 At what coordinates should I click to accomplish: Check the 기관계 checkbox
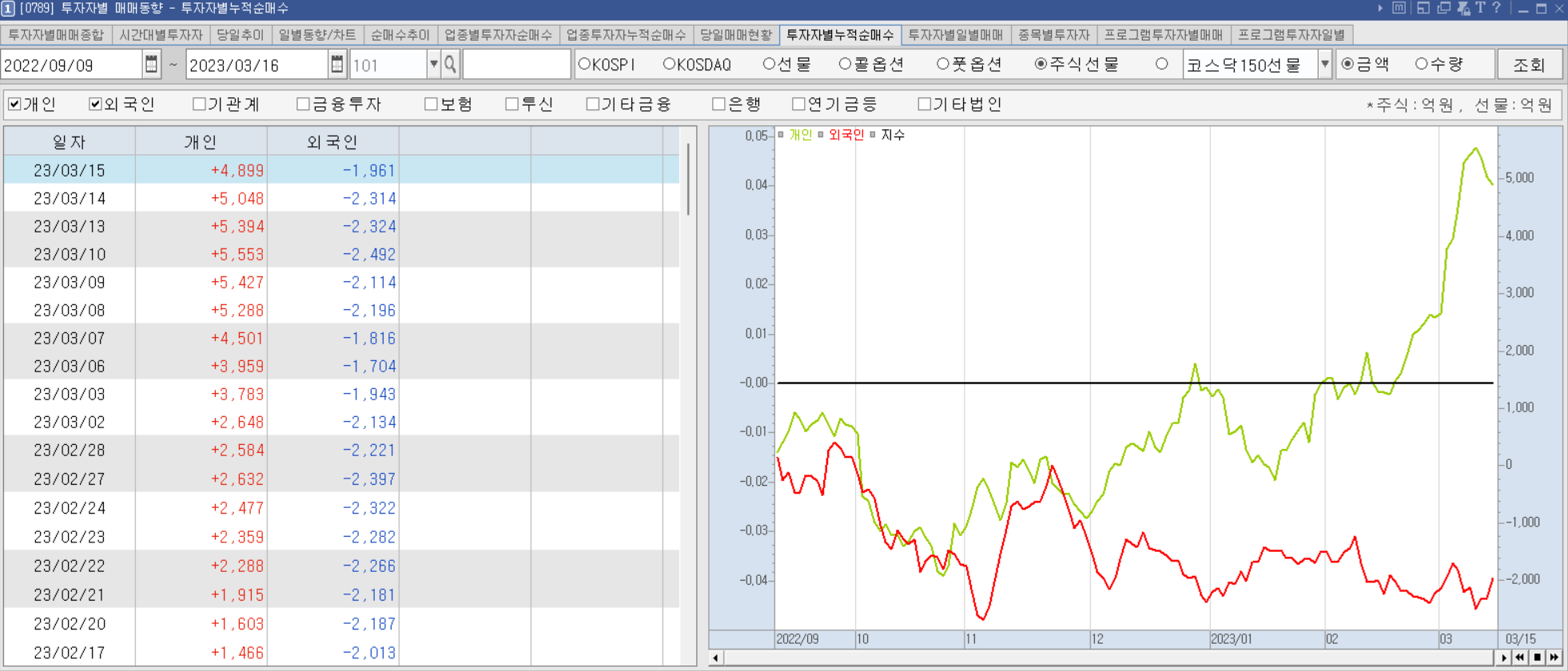pos(199,104)
